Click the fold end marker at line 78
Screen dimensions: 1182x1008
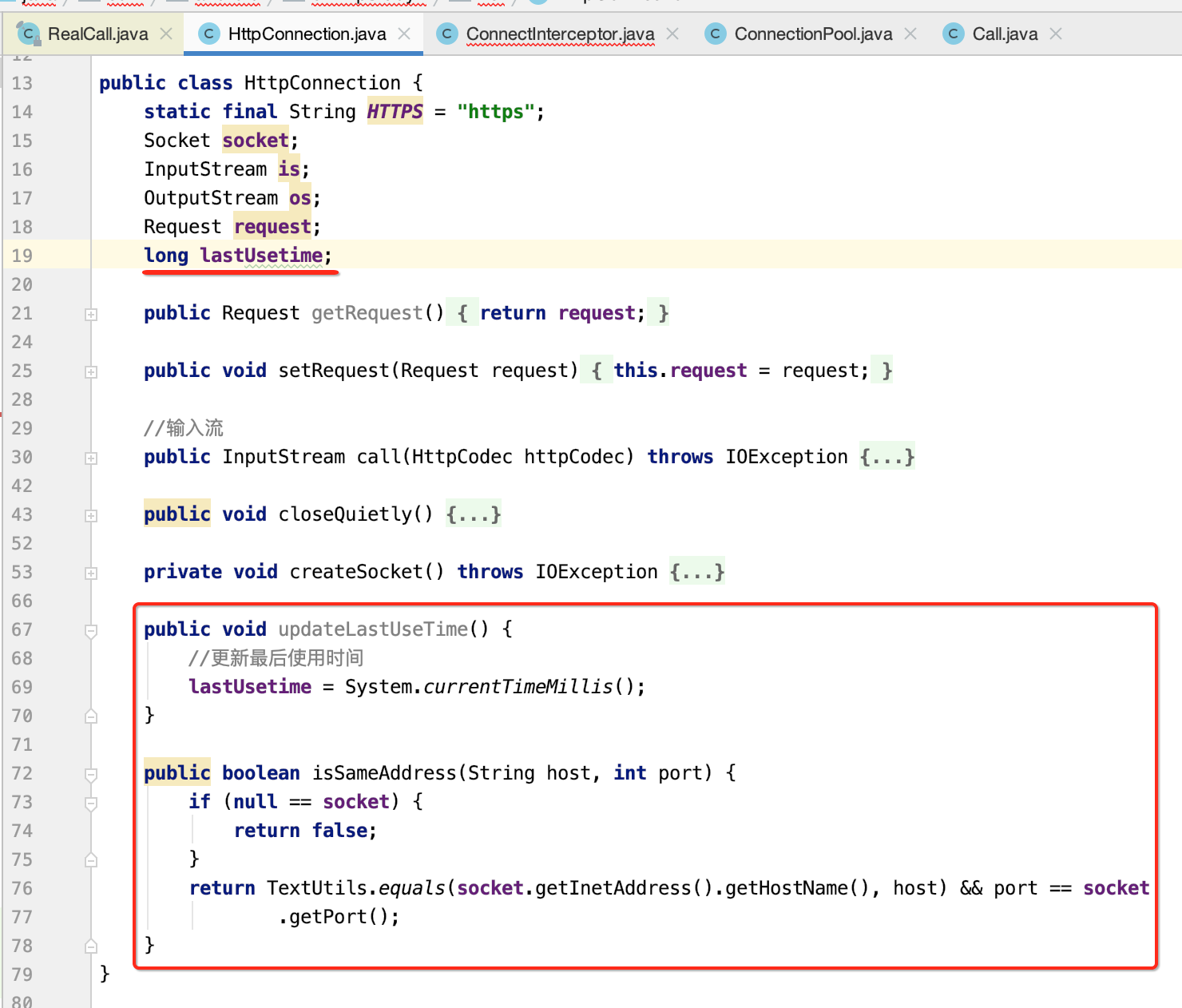91,946
